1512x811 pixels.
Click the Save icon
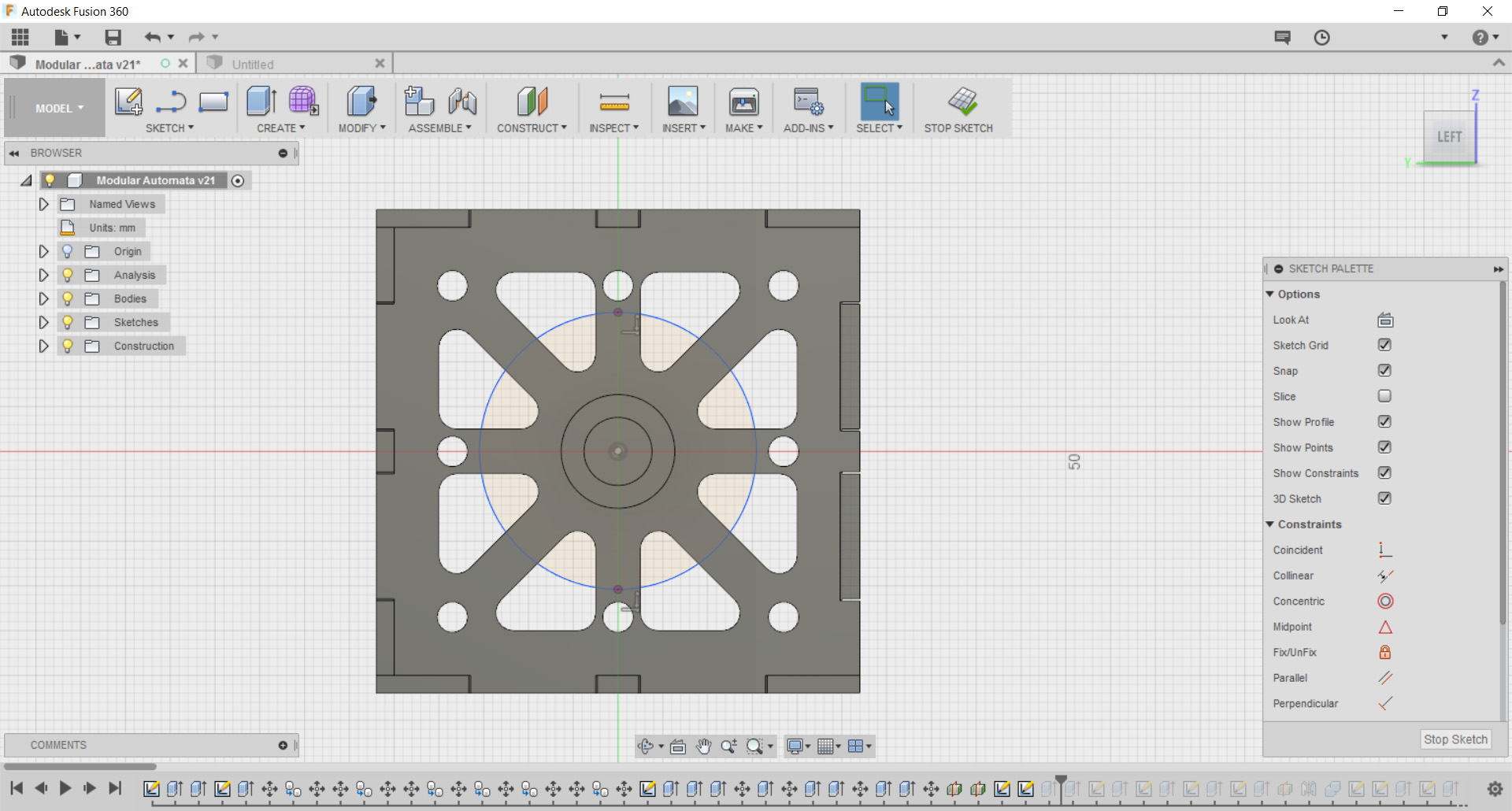tap(113, 37)
